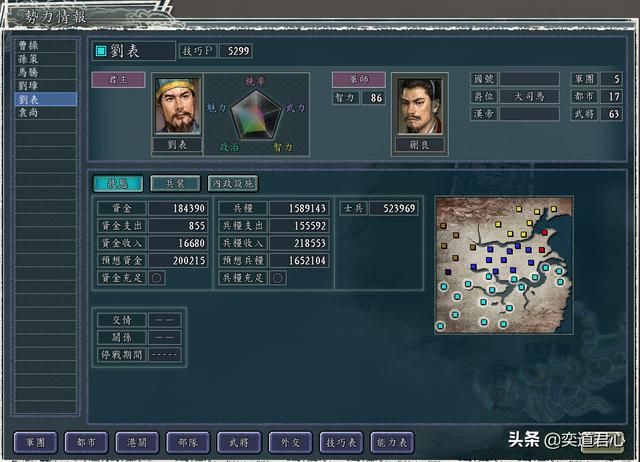The width and height of the screenshot is (640, 462).
Task: Click the 兵糧 value 1589143
Action: [299, 209]
